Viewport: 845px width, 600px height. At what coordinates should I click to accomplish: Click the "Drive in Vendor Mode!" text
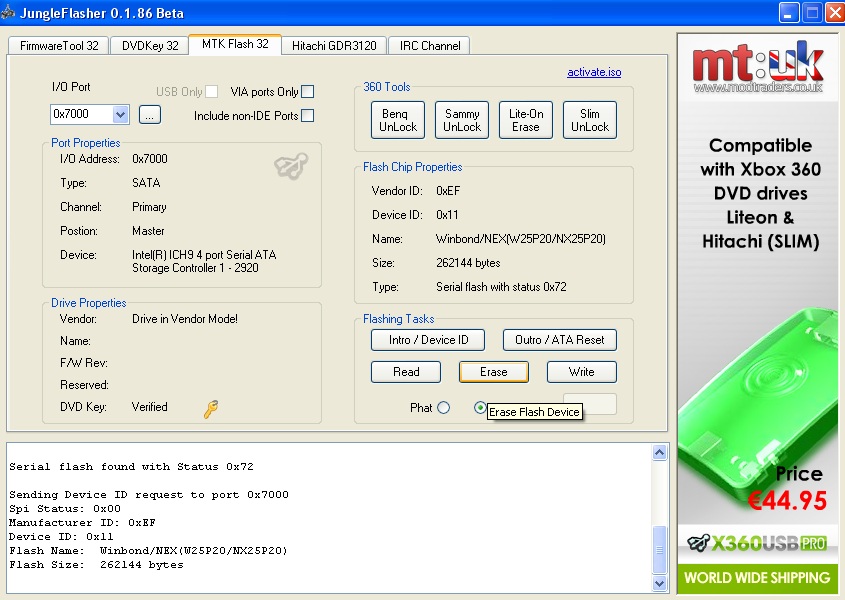[185, 319]
